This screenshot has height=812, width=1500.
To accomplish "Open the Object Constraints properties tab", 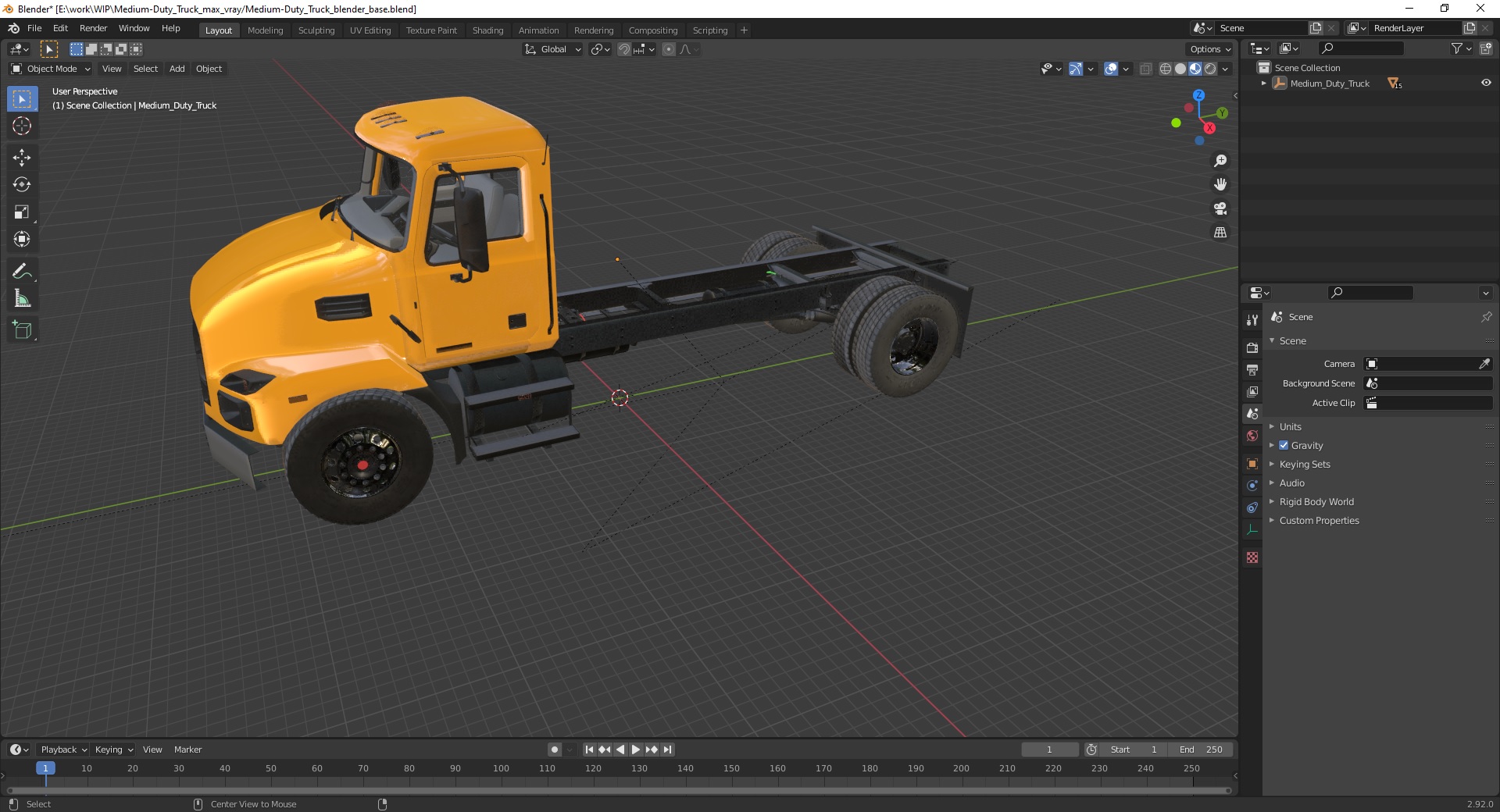I will [x=1252, y=507].
